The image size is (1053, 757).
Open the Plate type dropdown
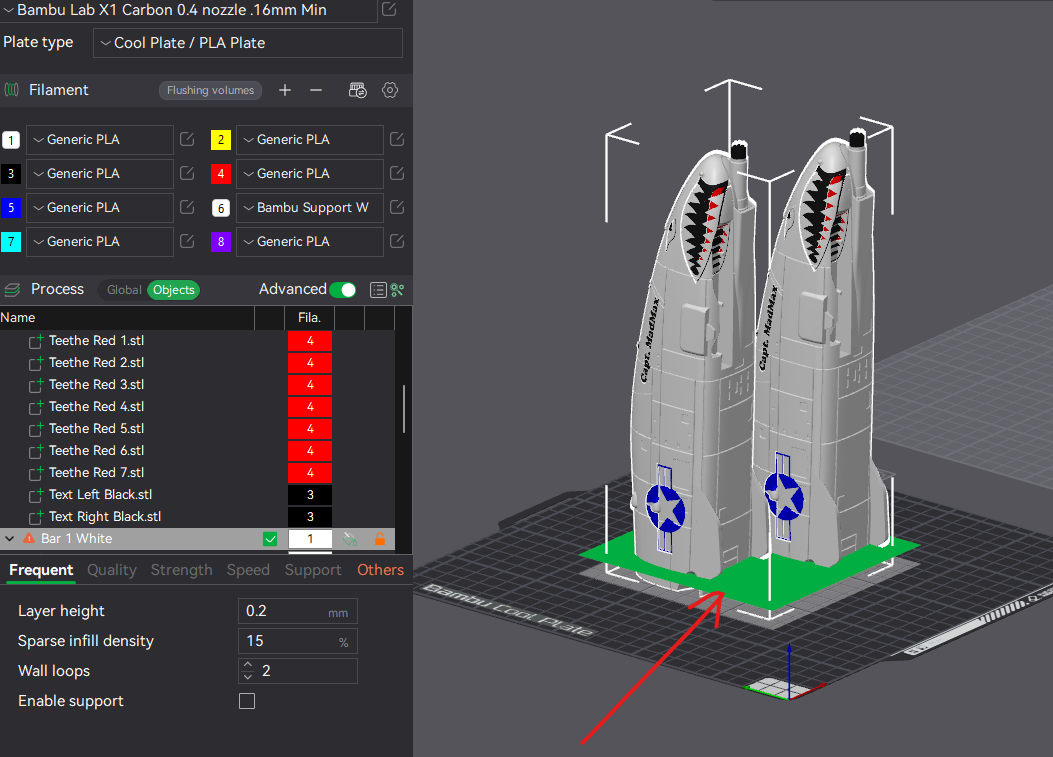(x=247, y=43)
